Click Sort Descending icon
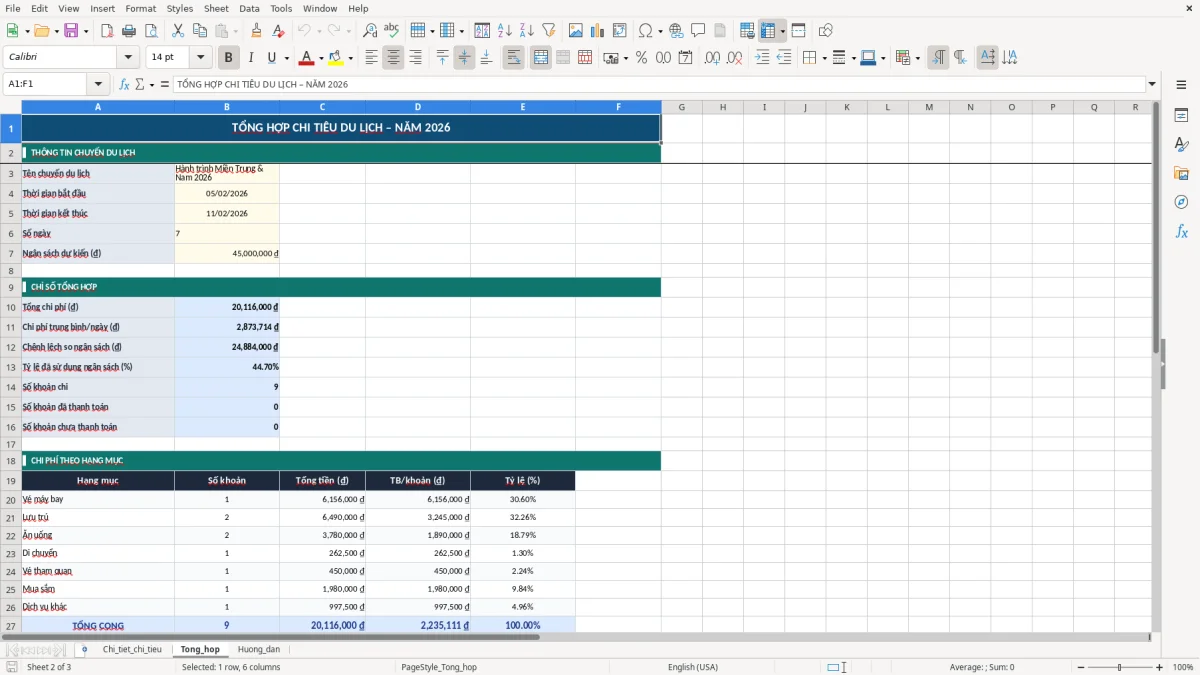The width and height of the screenshot is (1200, 675). click(x=527, y=31)
